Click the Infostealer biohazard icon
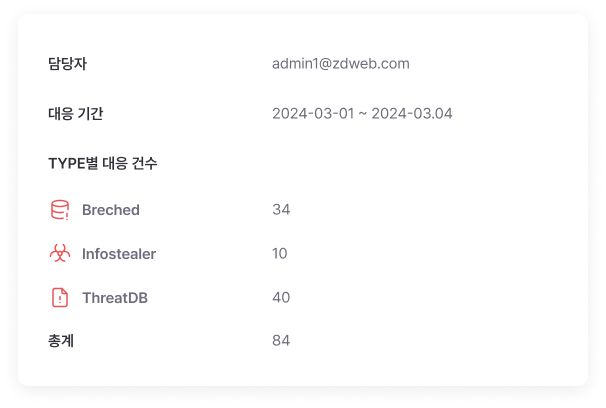Viewport: 606px width, 408px height. [60, 254]
